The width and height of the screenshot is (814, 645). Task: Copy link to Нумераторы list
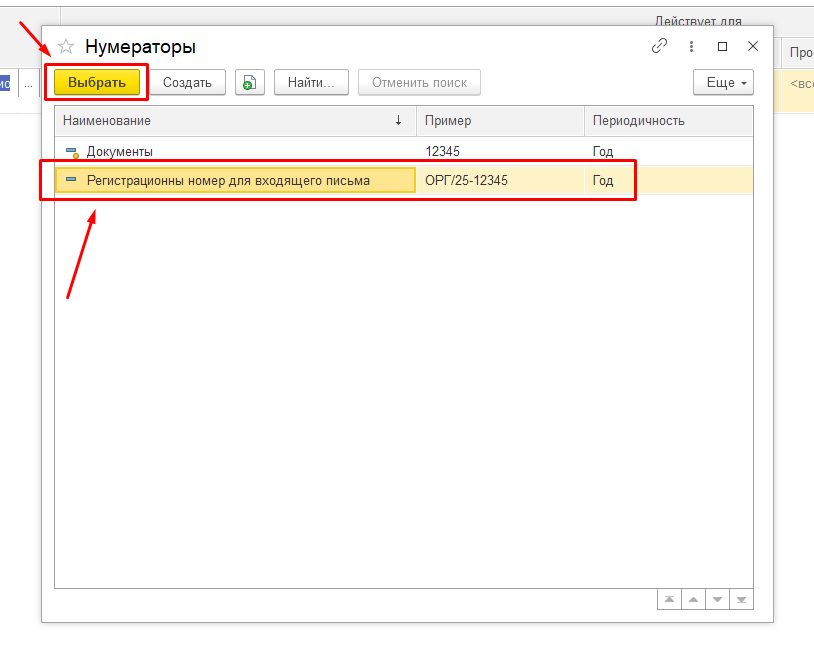tap(659, 46)
